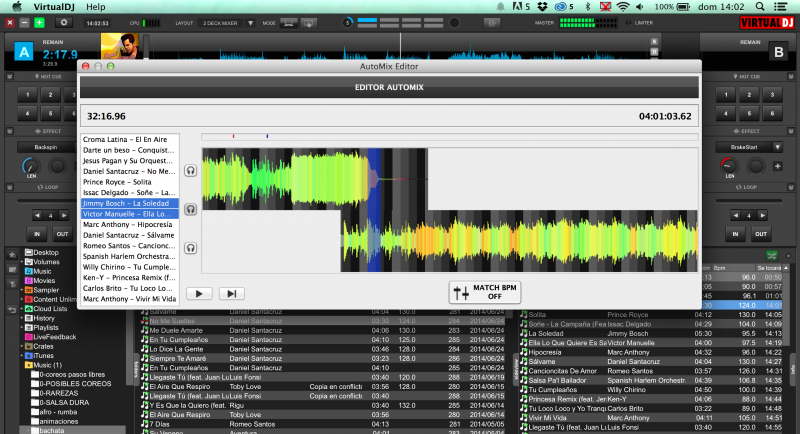
Task: Click the plus button beside the right effect knobs
Action: pos(778,166)
